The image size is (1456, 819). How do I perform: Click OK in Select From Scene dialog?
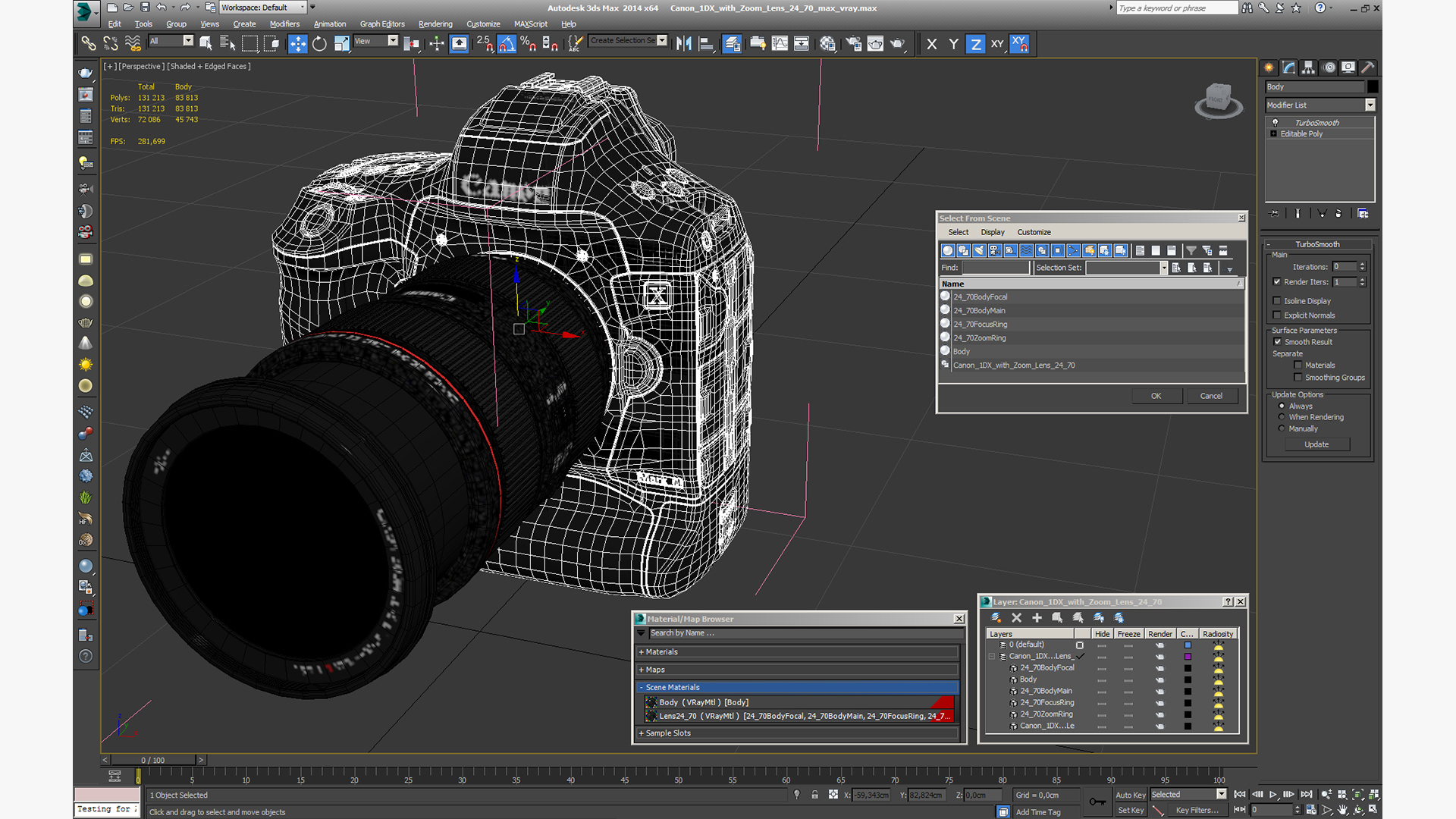[x=1156, y=396]
